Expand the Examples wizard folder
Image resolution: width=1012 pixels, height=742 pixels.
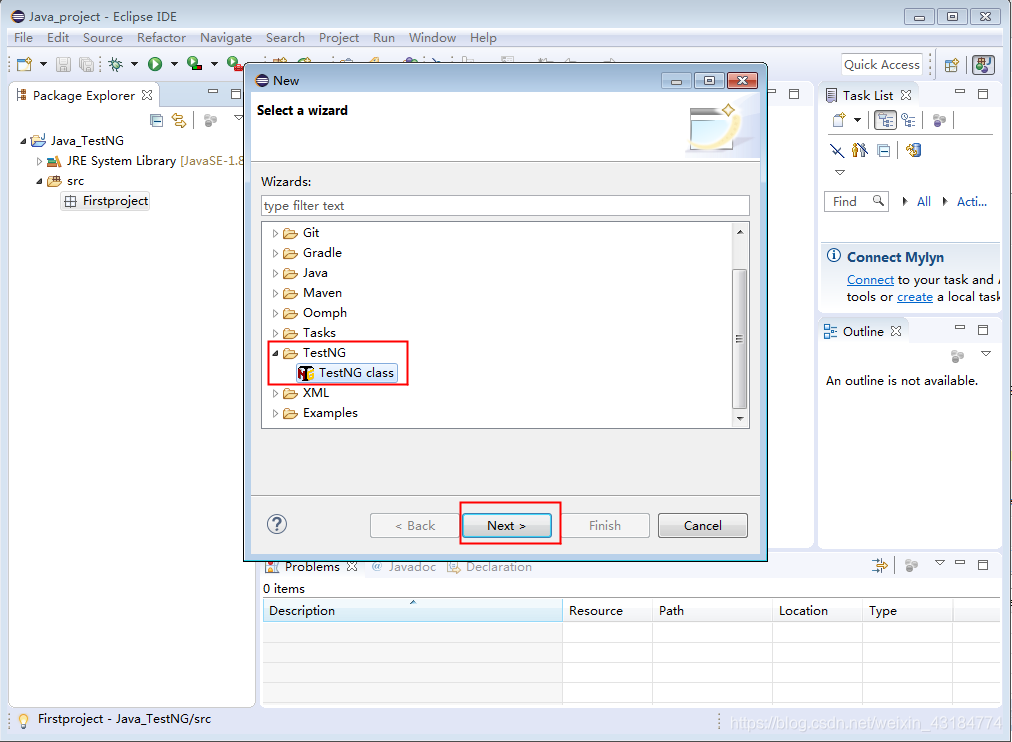276,414
